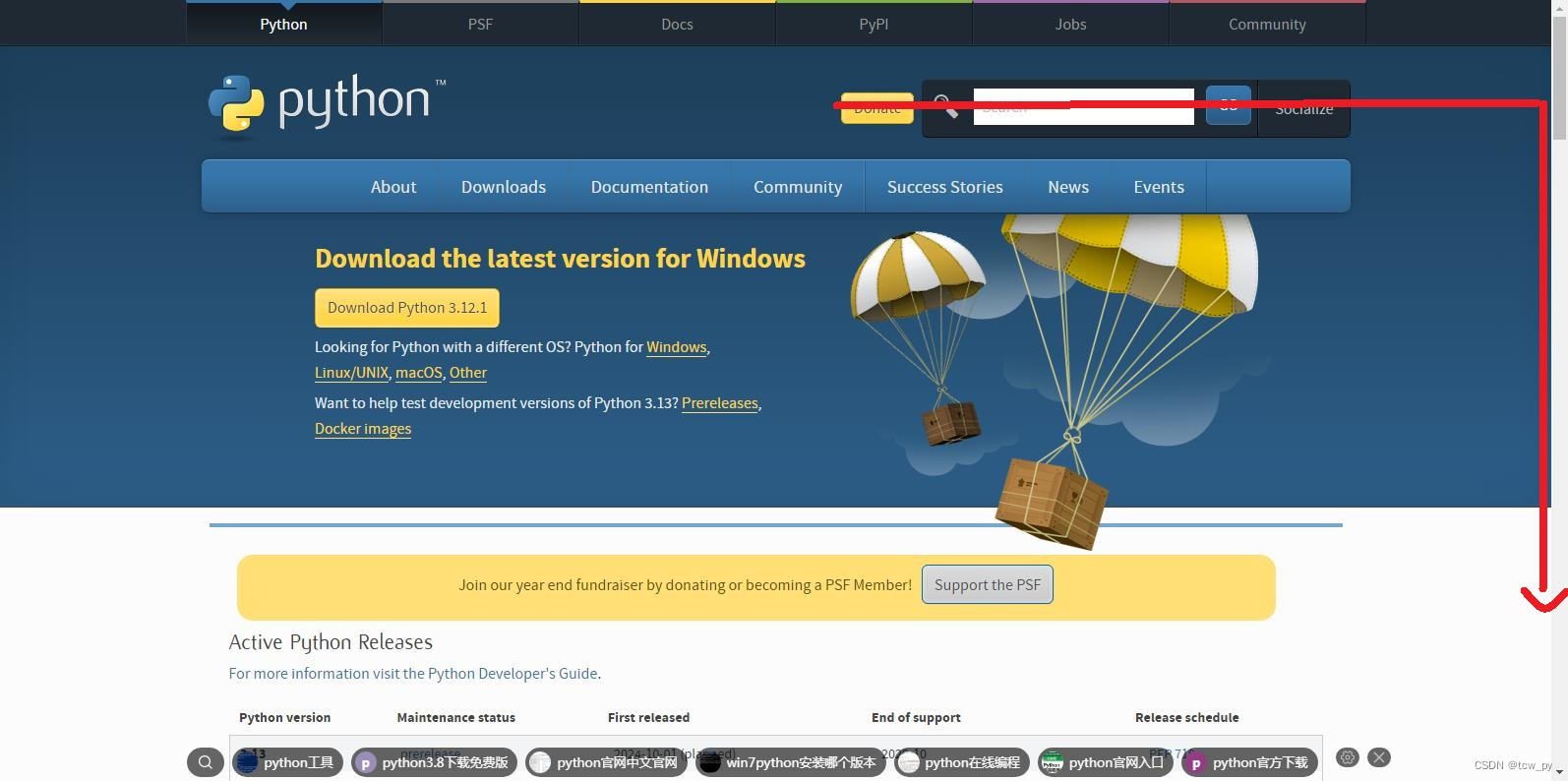Select the Community top tab
1568x781 pixels.
[1267, 24]
